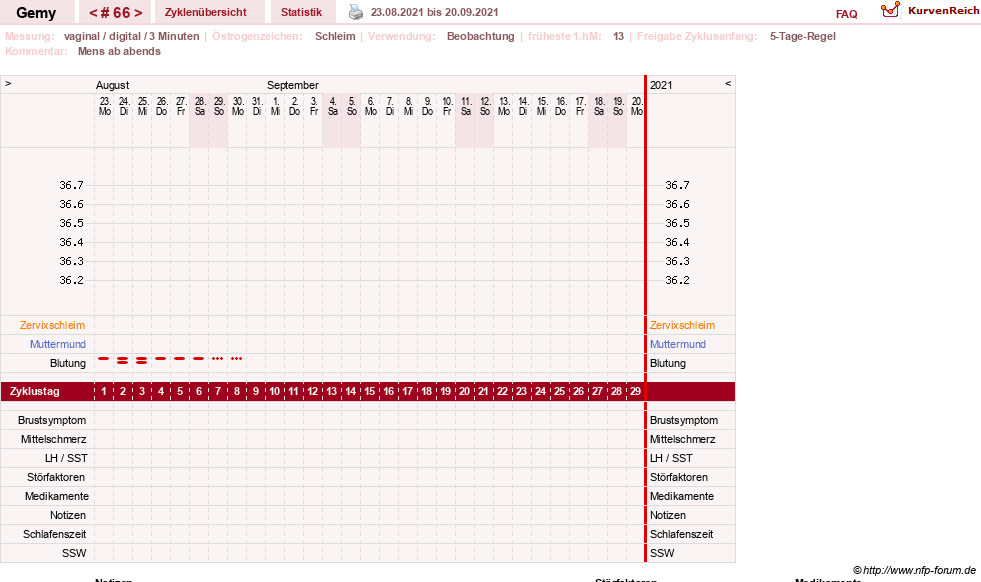The height and width of the screenshot is (582, 981).
Task: Select the bleeding marker on 28. Sa
Action: pos(199,359)
